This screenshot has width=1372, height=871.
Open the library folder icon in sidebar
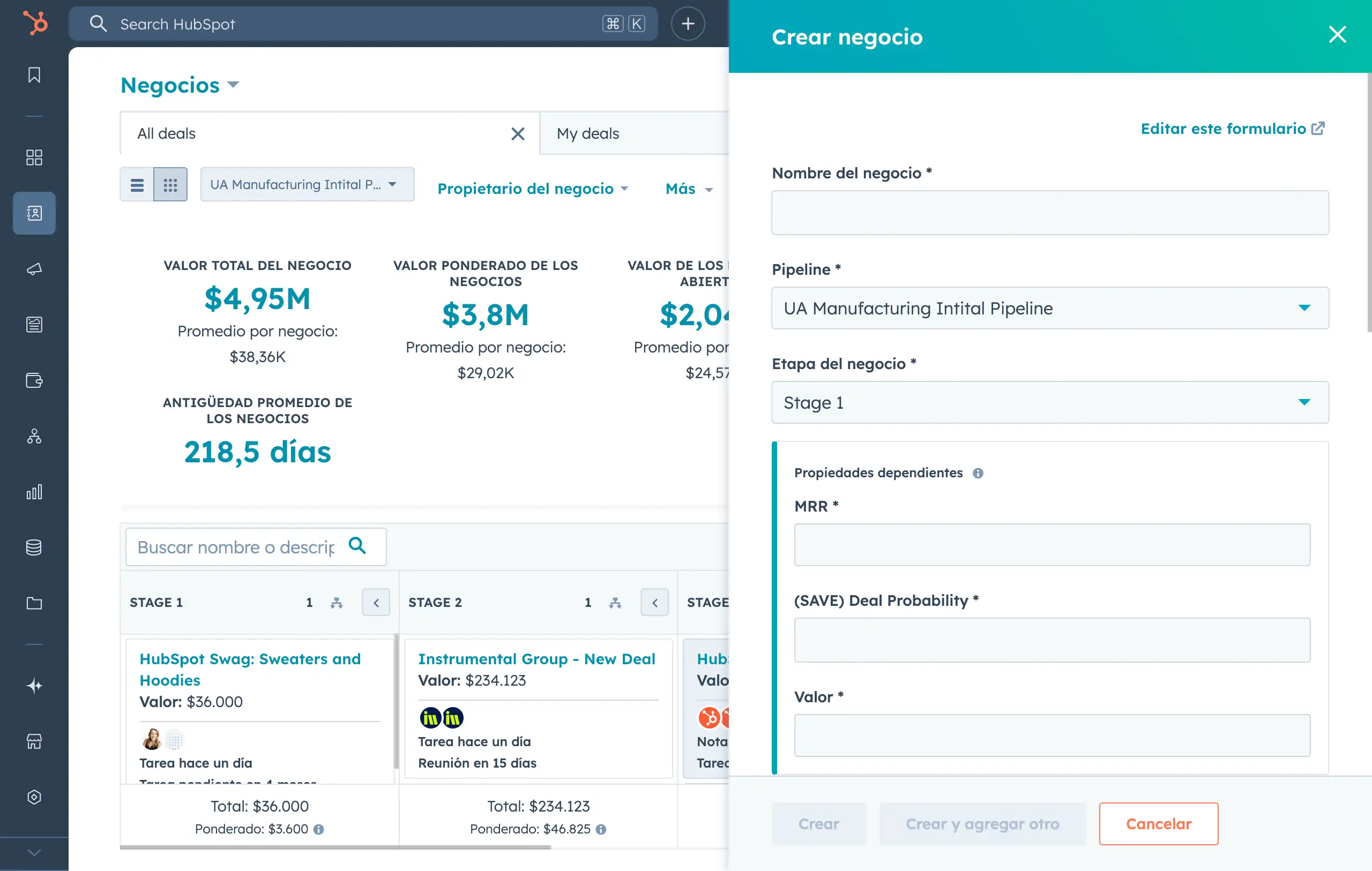tap(34, 603)
